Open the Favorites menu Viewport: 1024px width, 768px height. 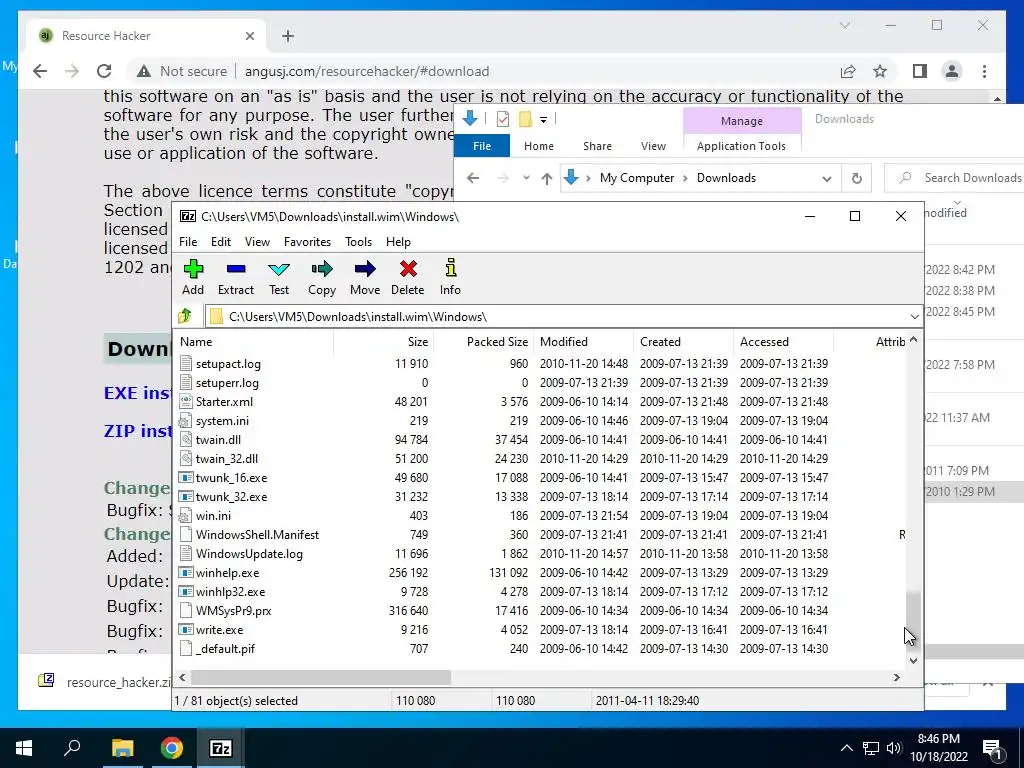307,242
